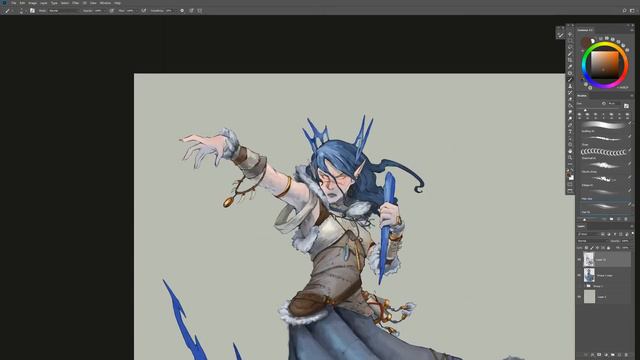Create a new brush in the Brushes panel footer
Viewport: 640px width, 360px height.
tap(619, 219)
